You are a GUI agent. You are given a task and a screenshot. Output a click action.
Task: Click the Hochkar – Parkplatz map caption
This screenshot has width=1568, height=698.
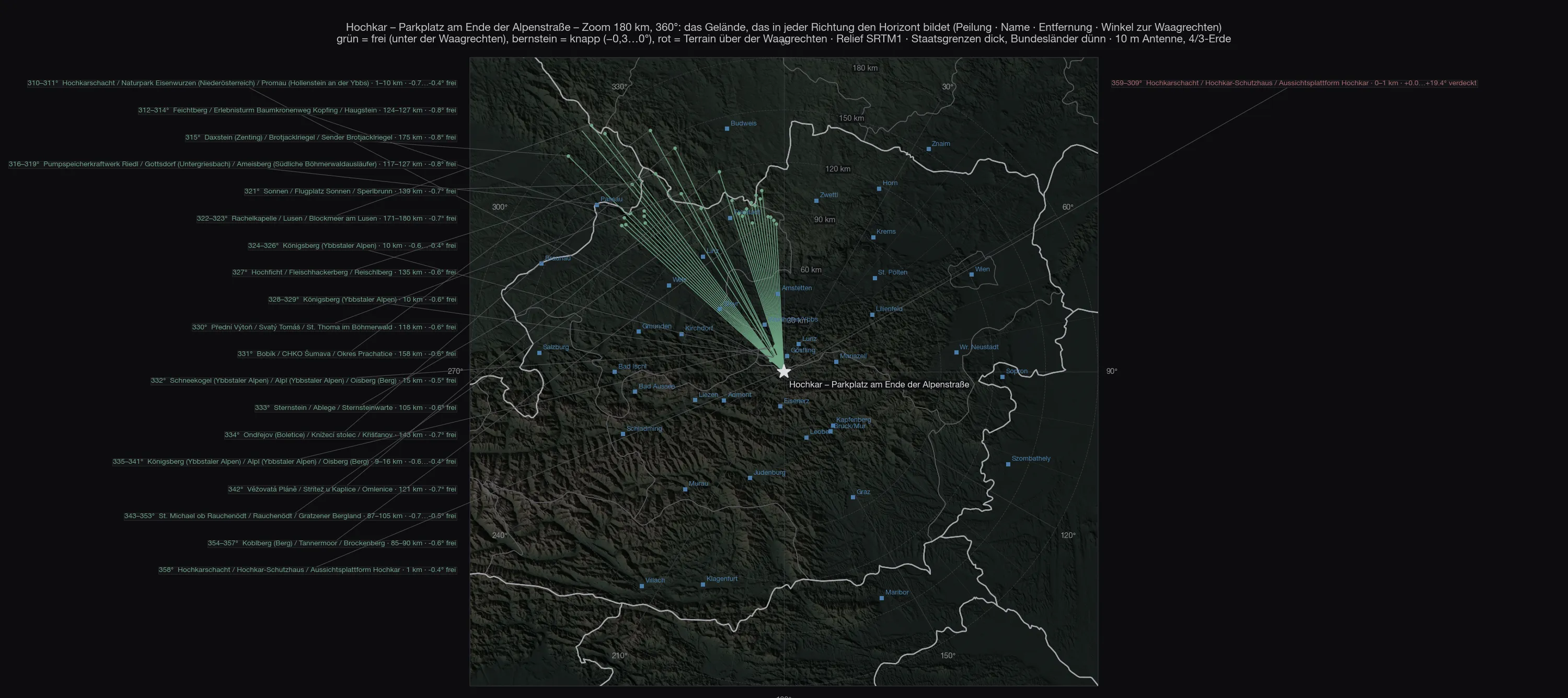tap(879, 385)
